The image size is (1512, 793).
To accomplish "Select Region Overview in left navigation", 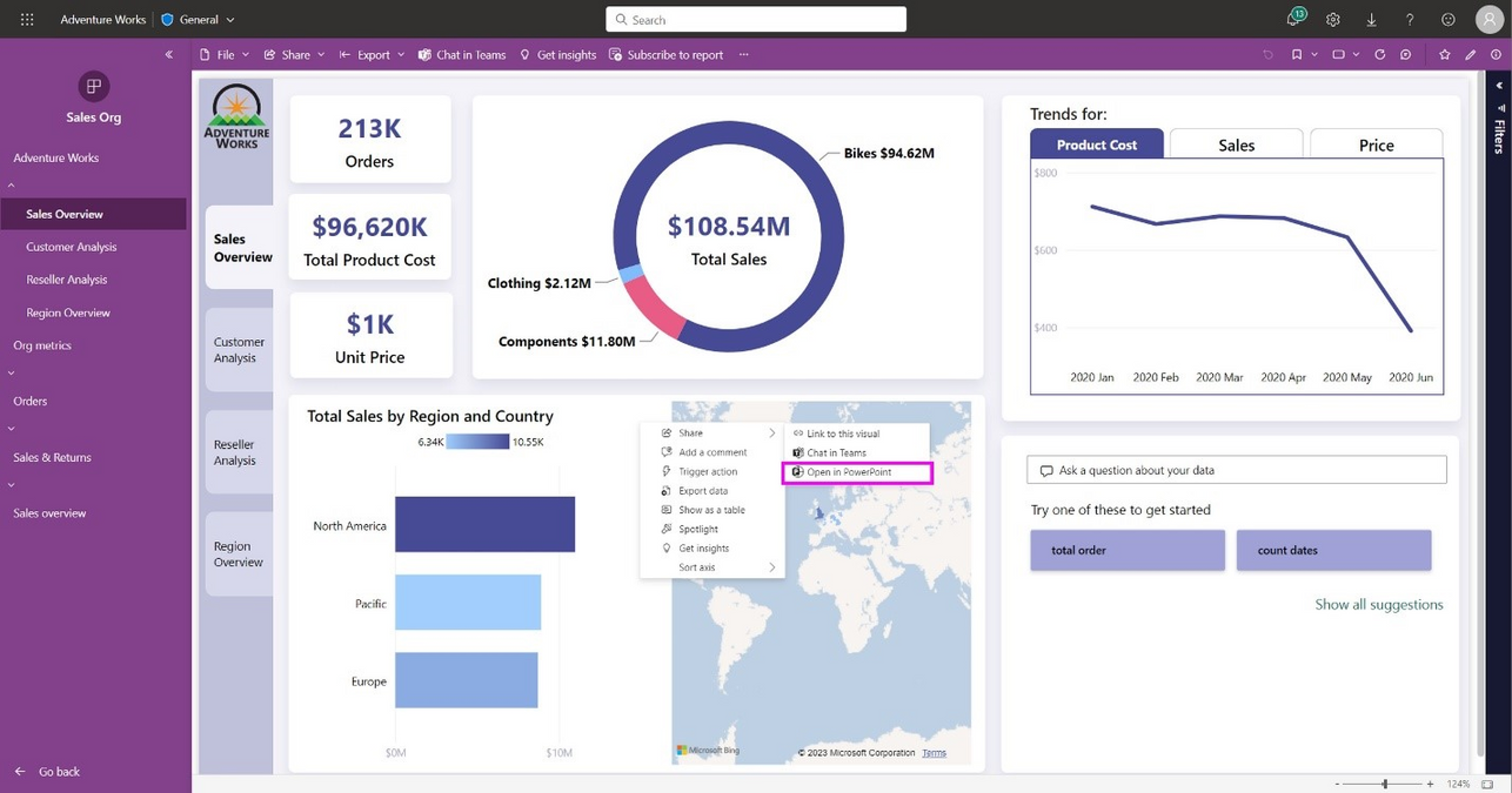I will pos(68,312).
